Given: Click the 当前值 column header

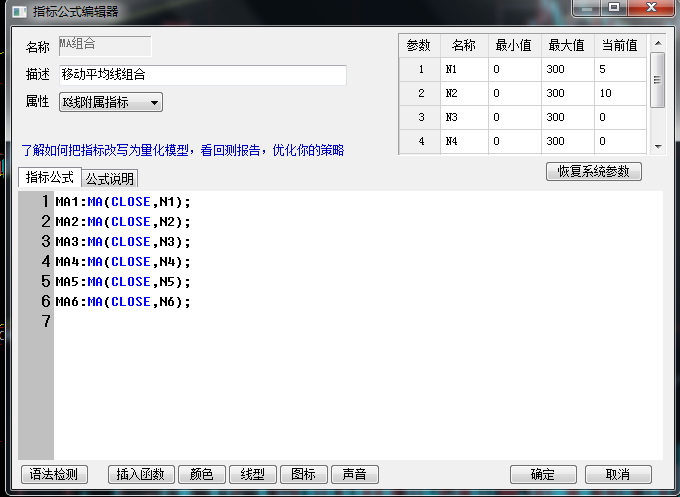Looking at the screenshot, I should pos(620,45).
